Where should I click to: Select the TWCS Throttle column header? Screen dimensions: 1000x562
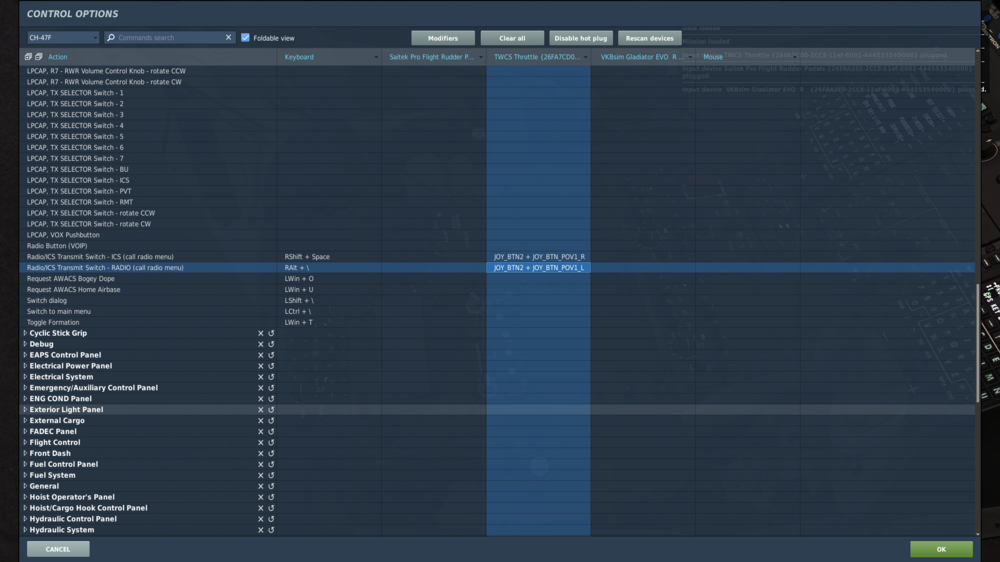(x=538, y=57)
